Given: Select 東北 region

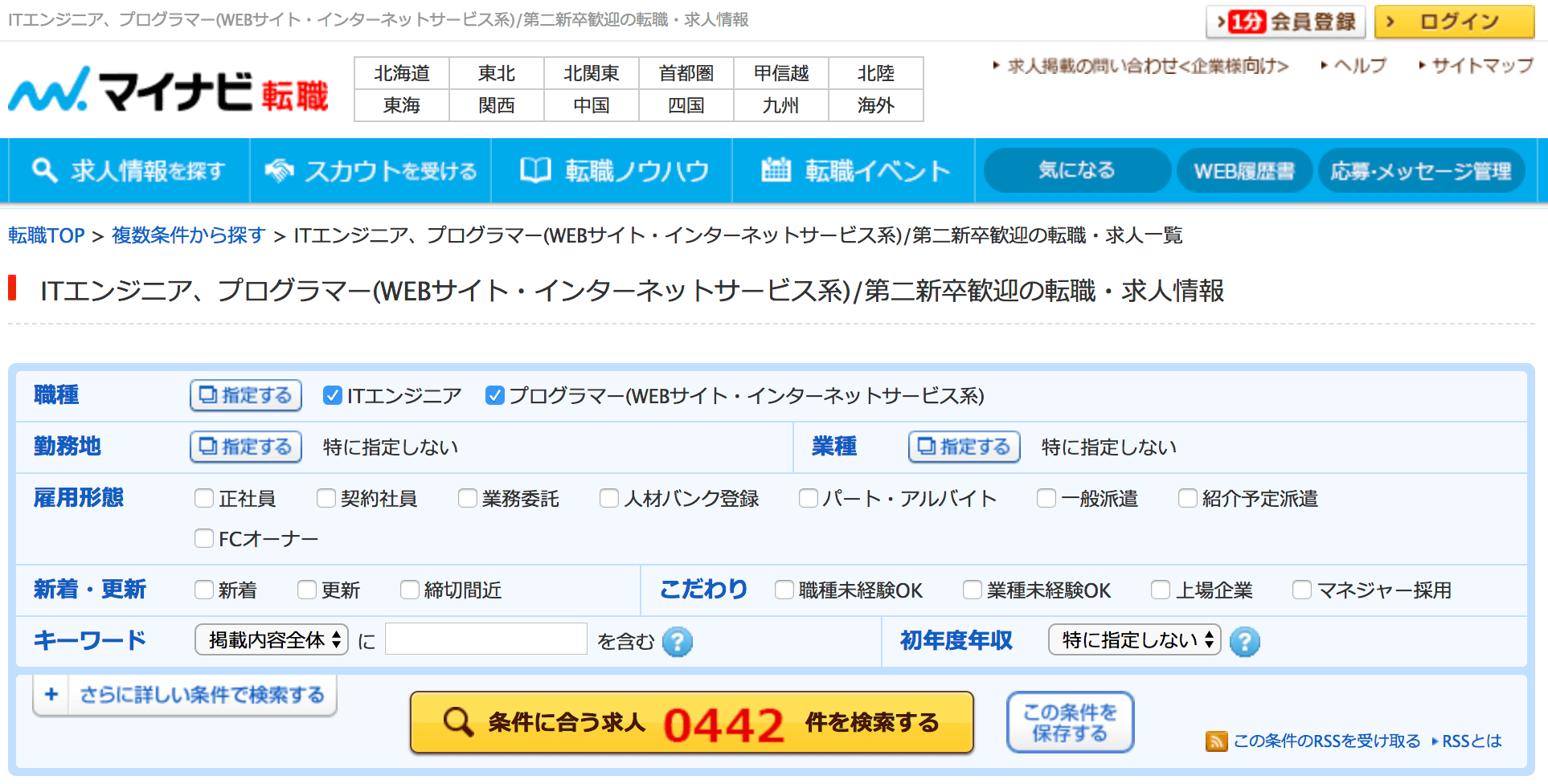Looking at the screenshot, I should pos(497,73).
